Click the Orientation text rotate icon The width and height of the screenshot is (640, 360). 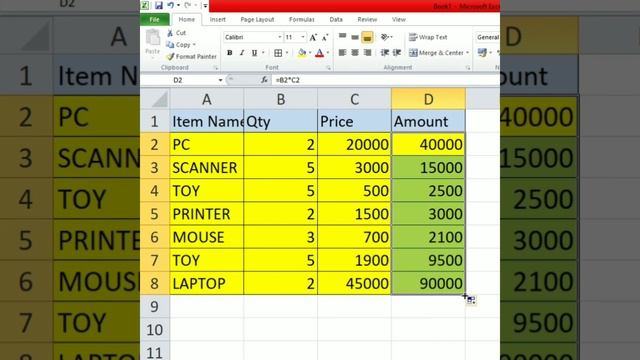385,37
